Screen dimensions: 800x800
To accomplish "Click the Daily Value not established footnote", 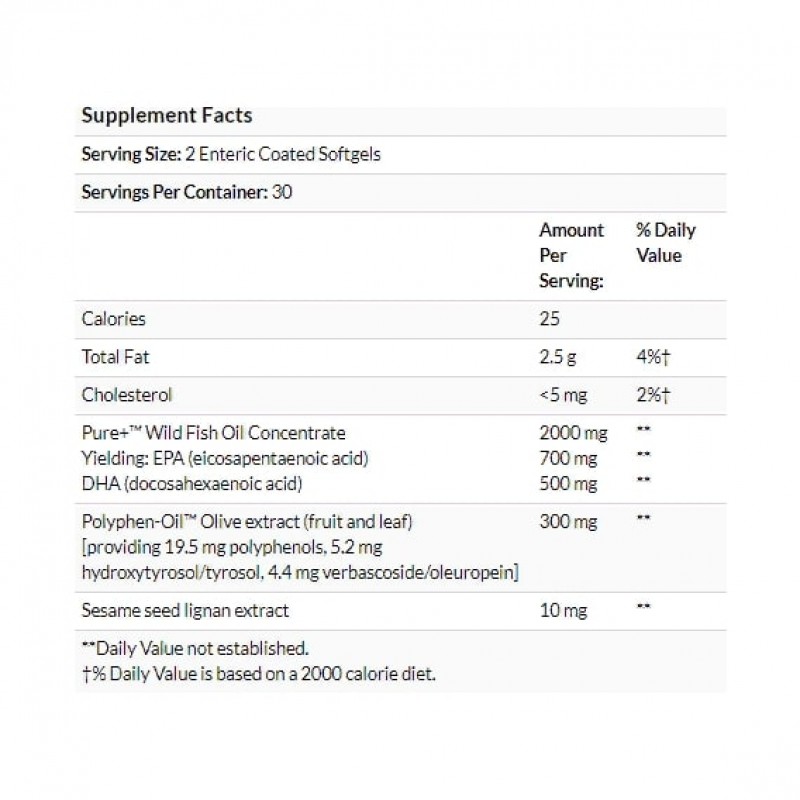I will [x=195, y=647].
